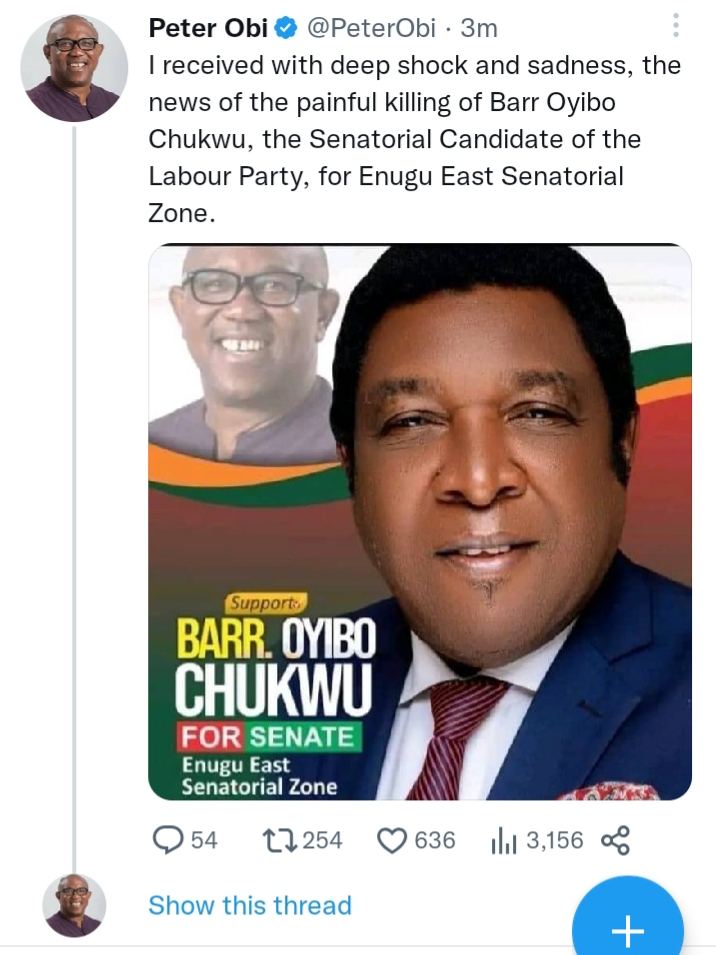Click the Show this thread link

(250, 905)
